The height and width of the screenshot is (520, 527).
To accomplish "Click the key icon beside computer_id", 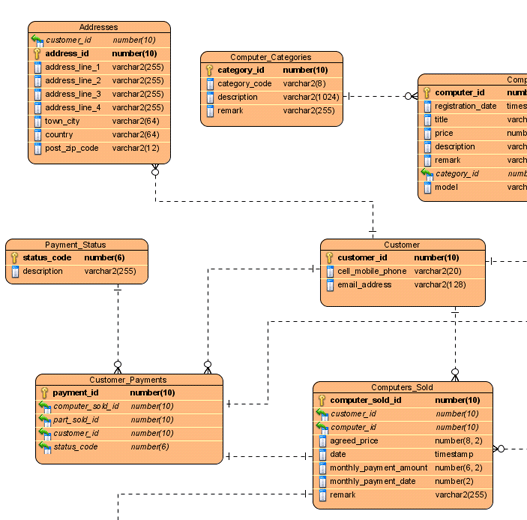I will coord(427,93).
